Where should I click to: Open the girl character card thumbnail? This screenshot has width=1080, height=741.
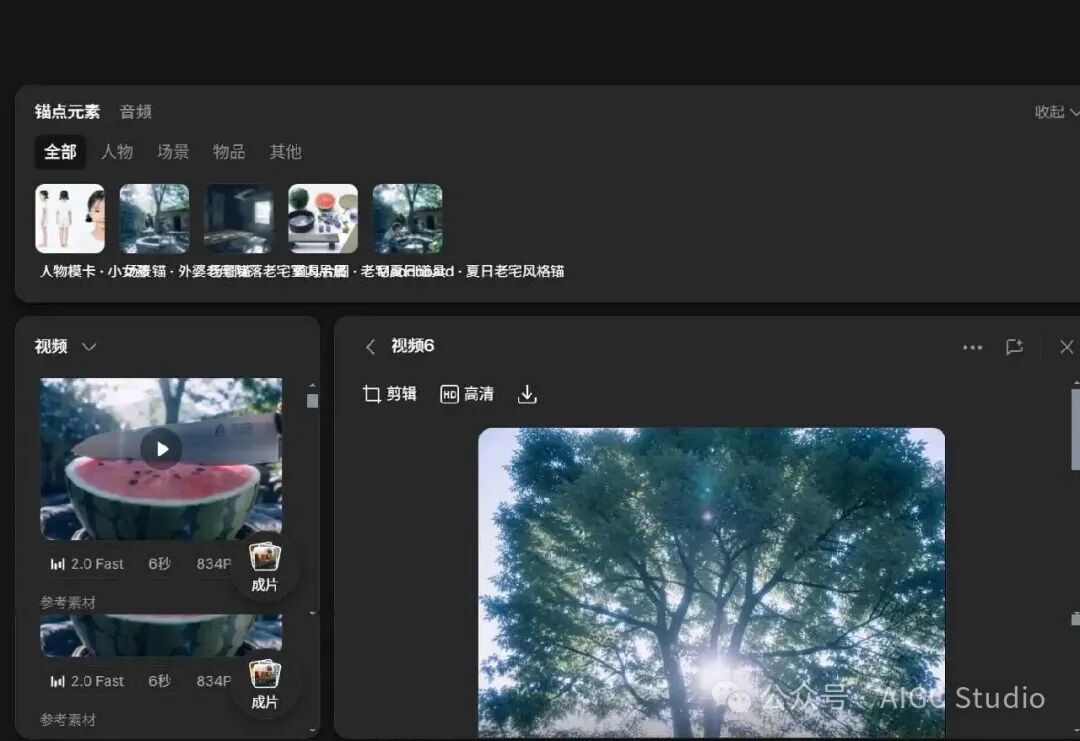coord(70,218)
